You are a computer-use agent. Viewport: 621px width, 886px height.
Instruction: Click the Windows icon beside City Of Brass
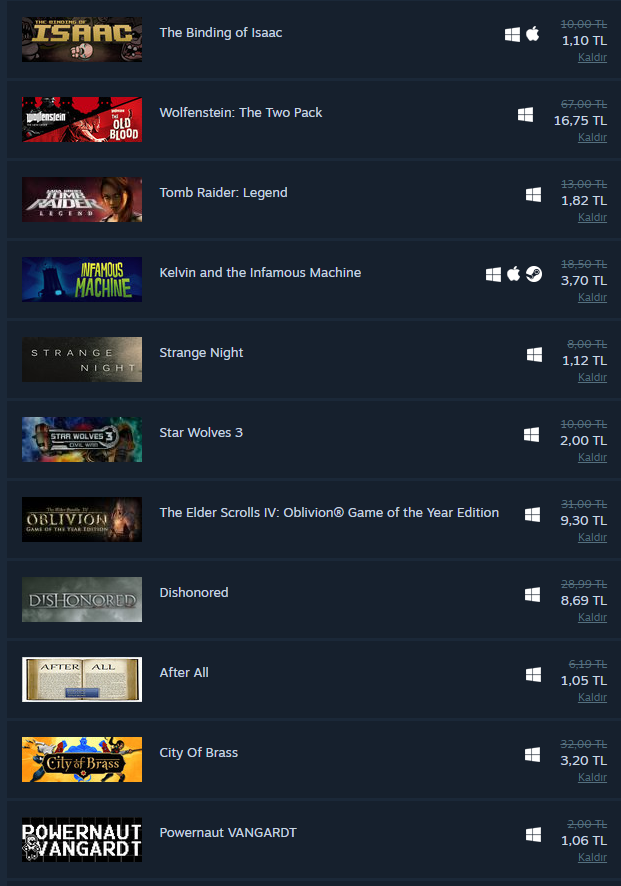[532, 754]
